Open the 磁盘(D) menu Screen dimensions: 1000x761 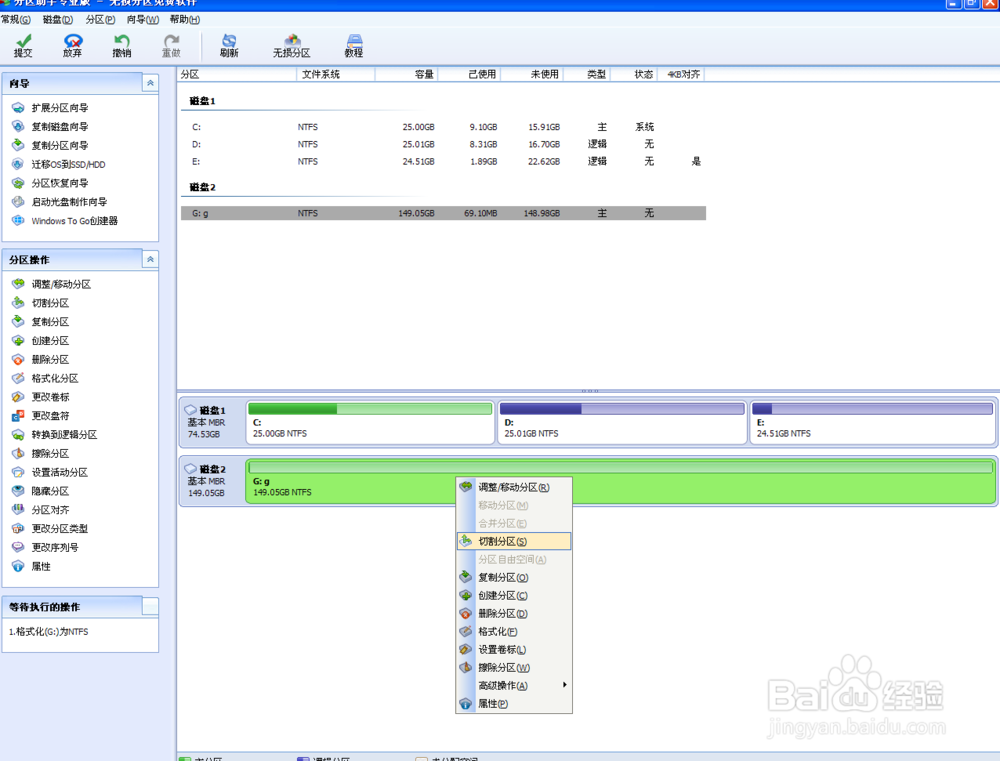click(x=58, y=19)
